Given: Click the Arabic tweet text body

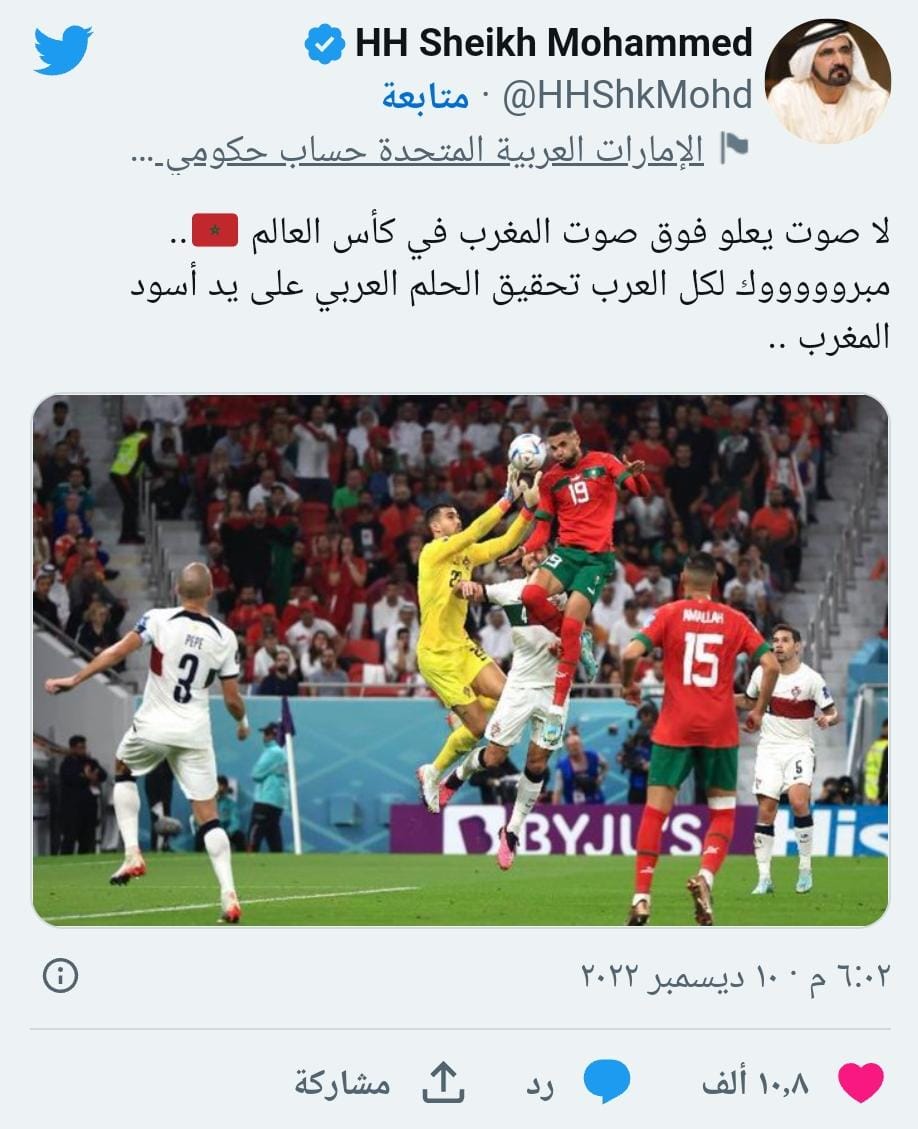Looking at the screenshot, I should (510, 284).
